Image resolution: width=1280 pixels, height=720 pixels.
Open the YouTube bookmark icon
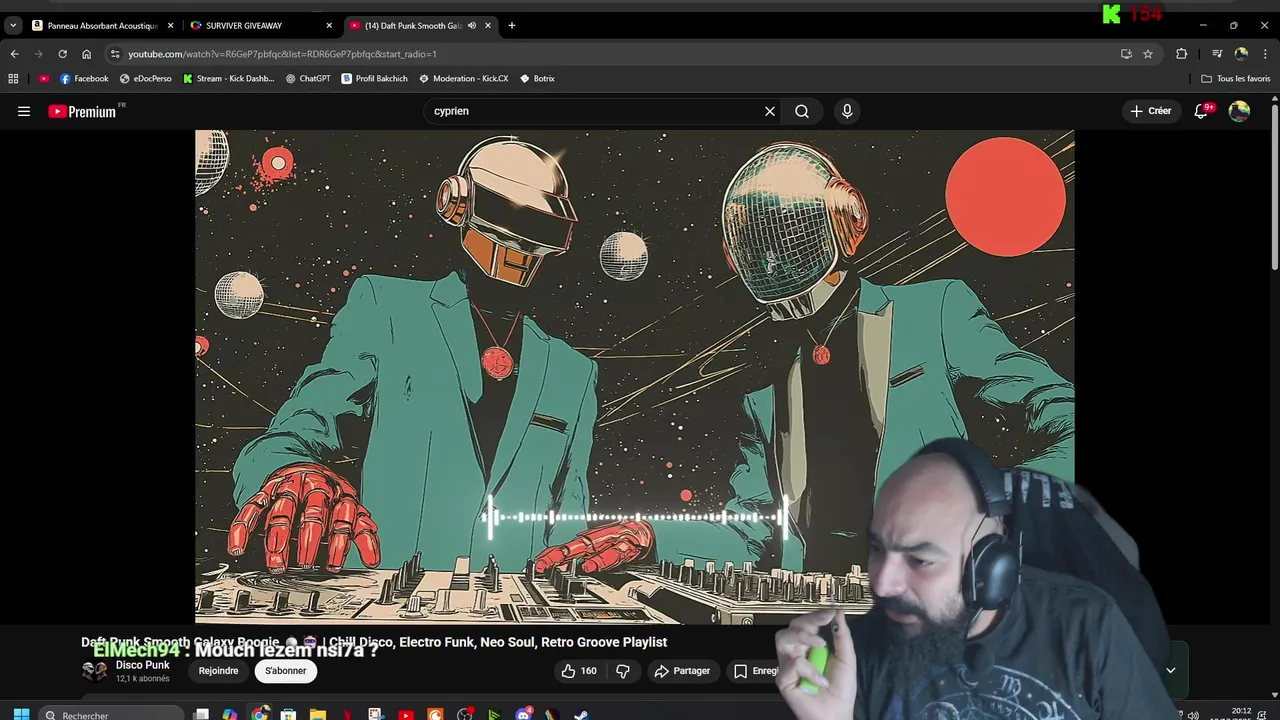(44, 78)
